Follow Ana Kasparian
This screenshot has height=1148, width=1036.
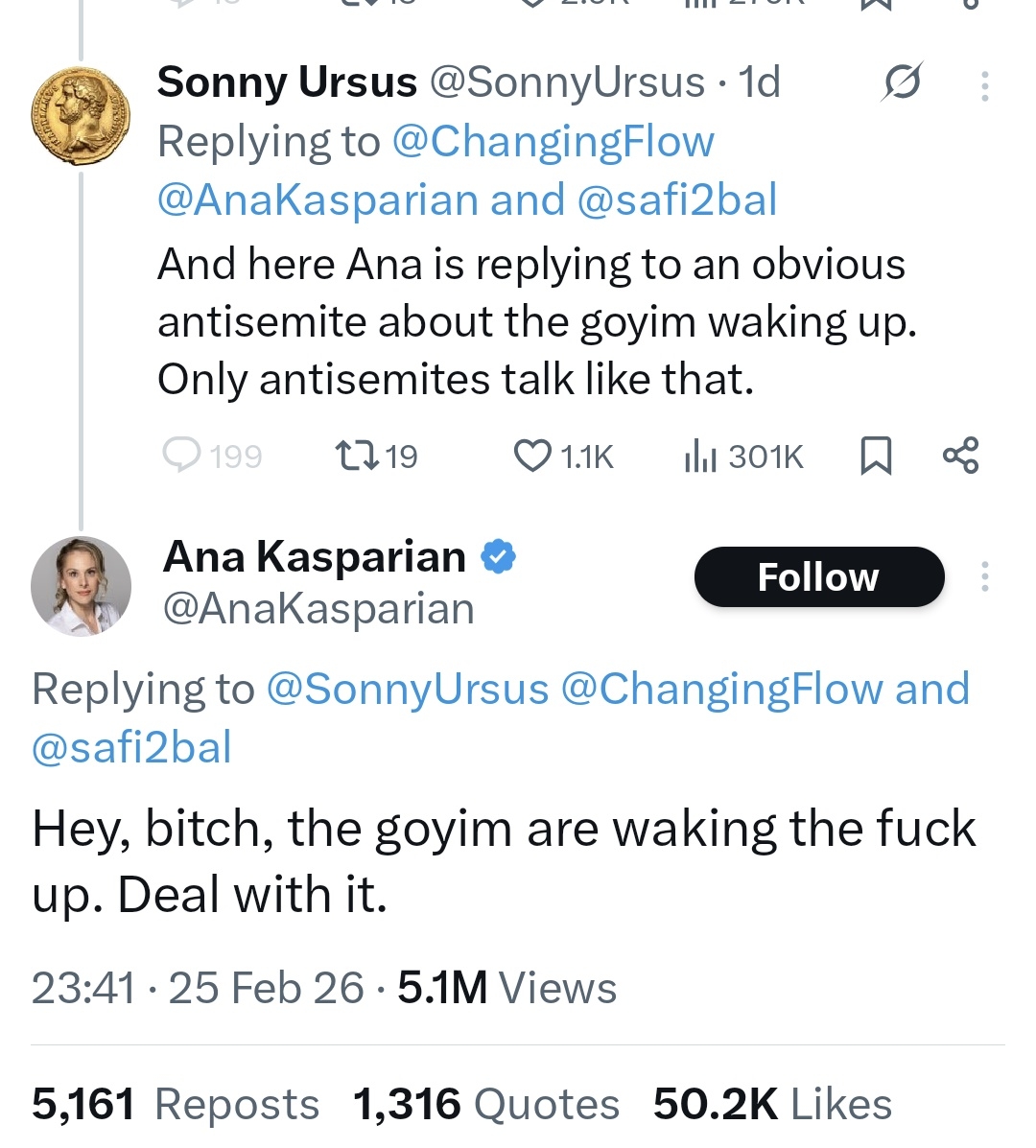click(x=818, y=577)
